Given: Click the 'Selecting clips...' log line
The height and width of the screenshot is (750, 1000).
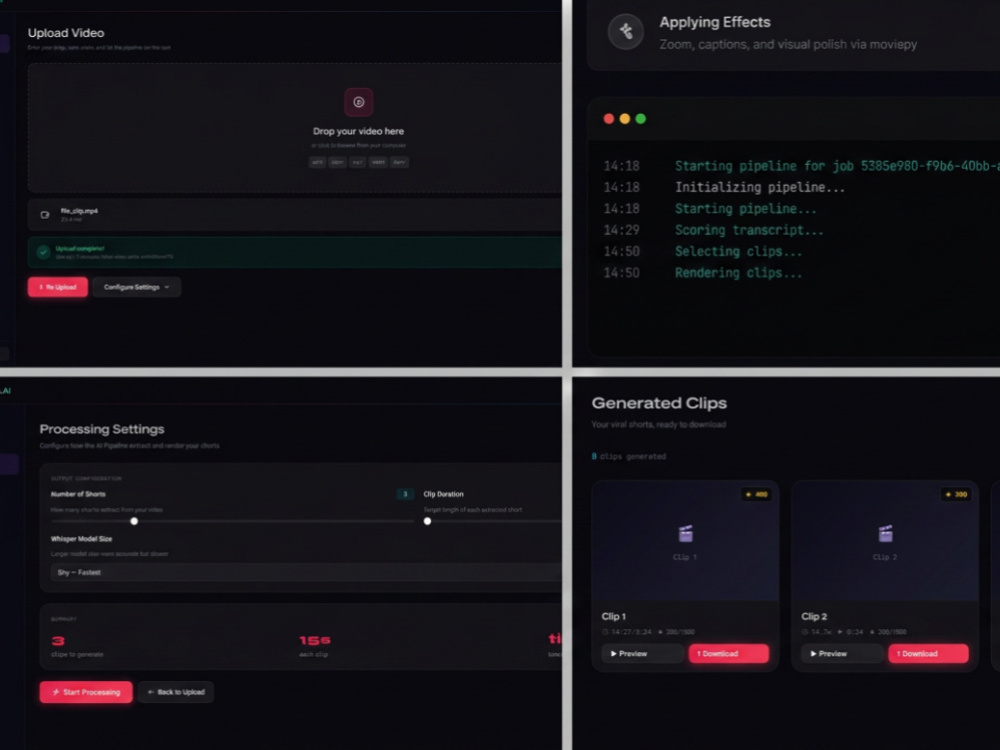Looking at the screenshot, I should tap(739, 251).
